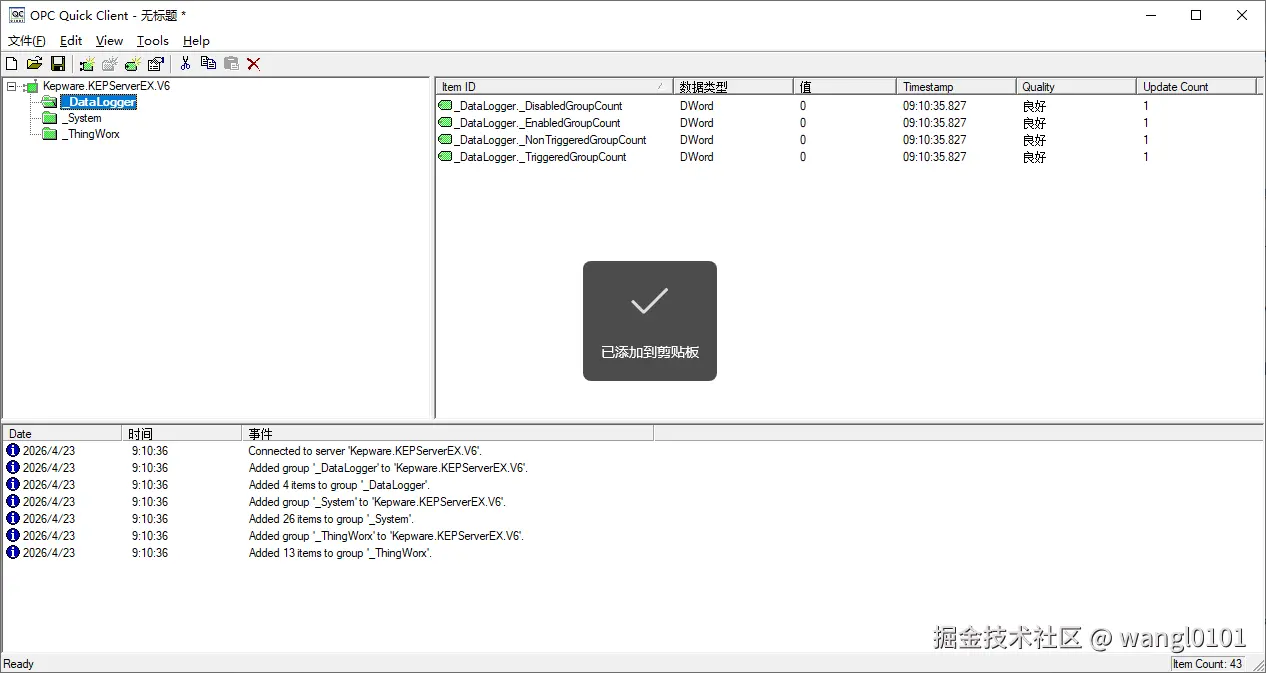Click event "Added group '_ThingWorx'" log entry
This screenshot has height=673, width=1266.
pos(386,536)
